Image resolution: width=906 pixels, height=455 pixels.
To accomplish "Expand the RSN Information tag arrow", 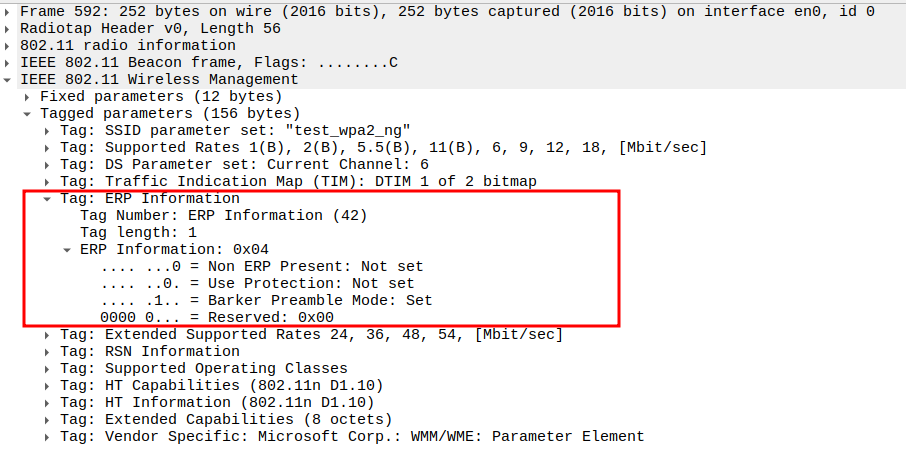I will click(x=48, y=352).
